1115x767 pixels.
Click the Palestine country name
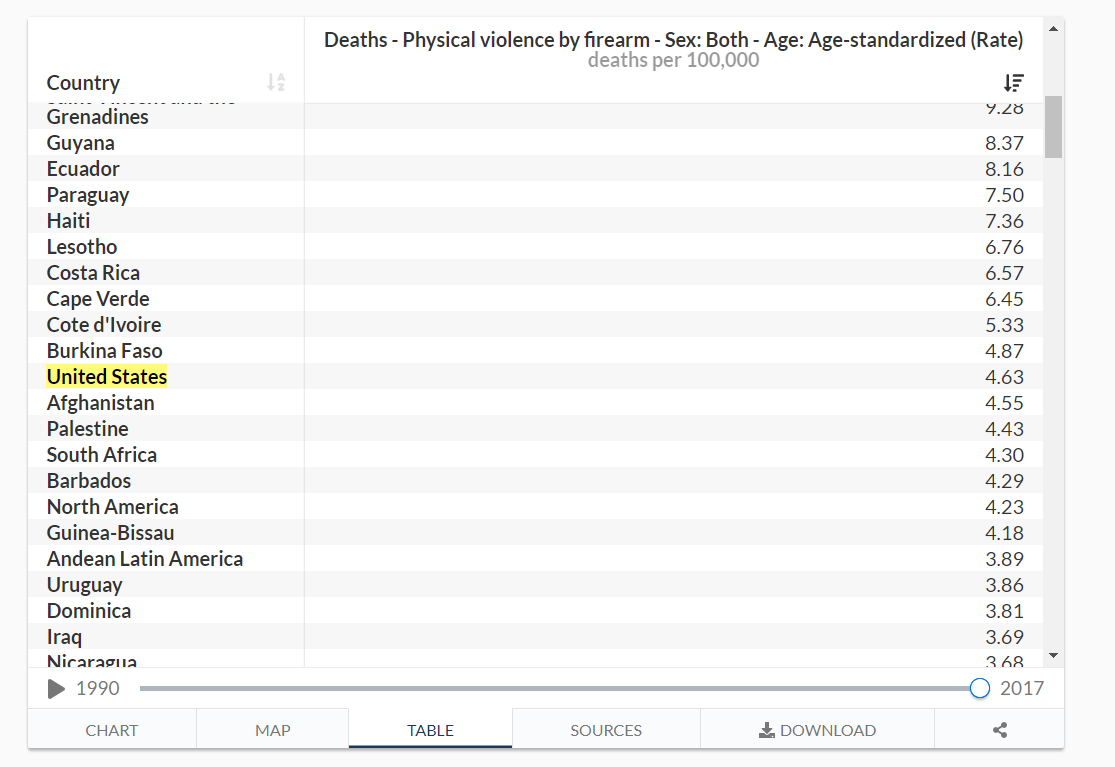click(x=87, y=429)
